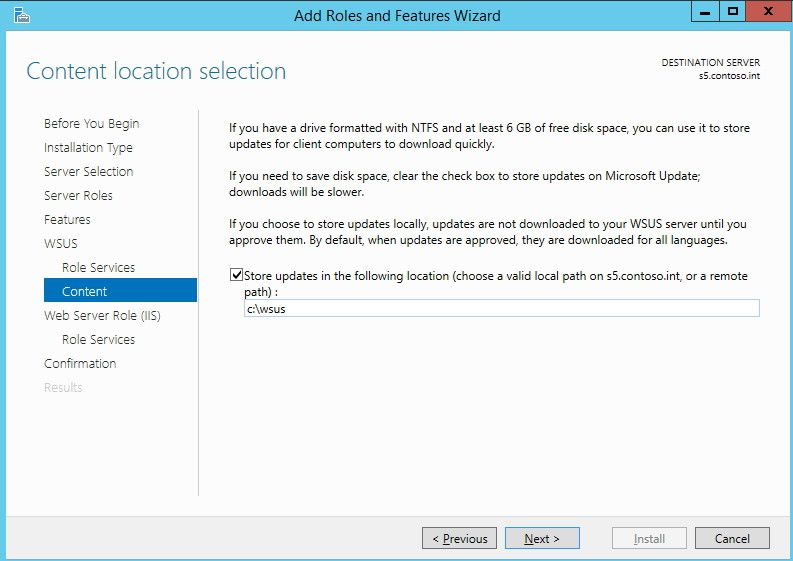Jump to Server Roles step
This screenshot has height=561, width=793.
[x=78, y=195]
